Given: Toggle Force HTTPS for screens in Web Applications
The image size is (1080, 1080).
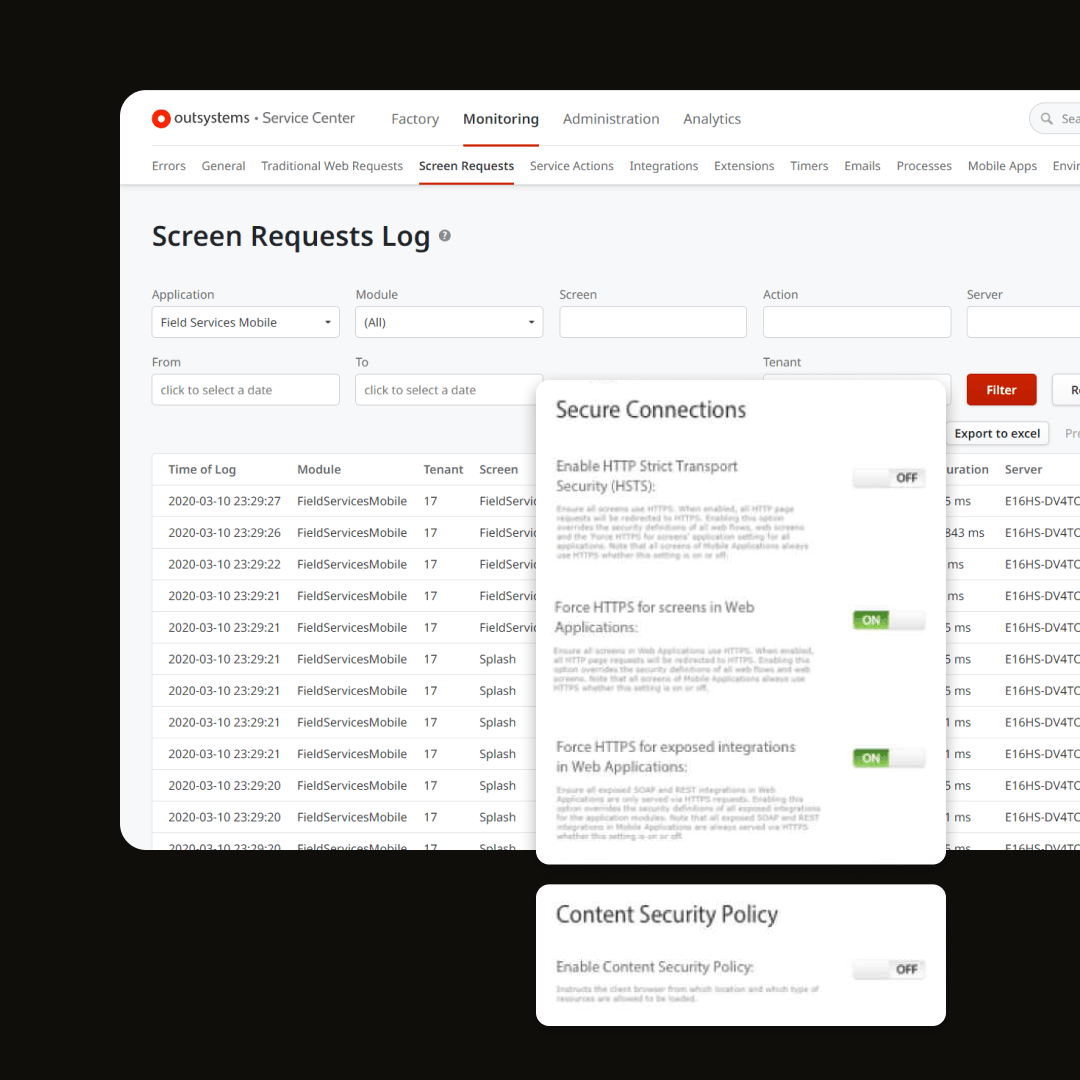Looking at the screenshot, I should pos(889,620).
